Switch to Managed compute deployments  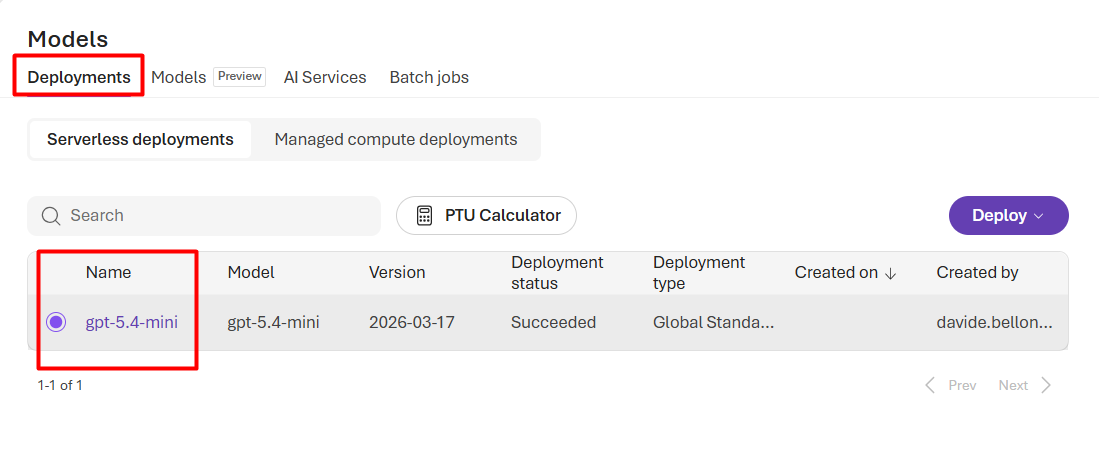(x=395, y=139)
